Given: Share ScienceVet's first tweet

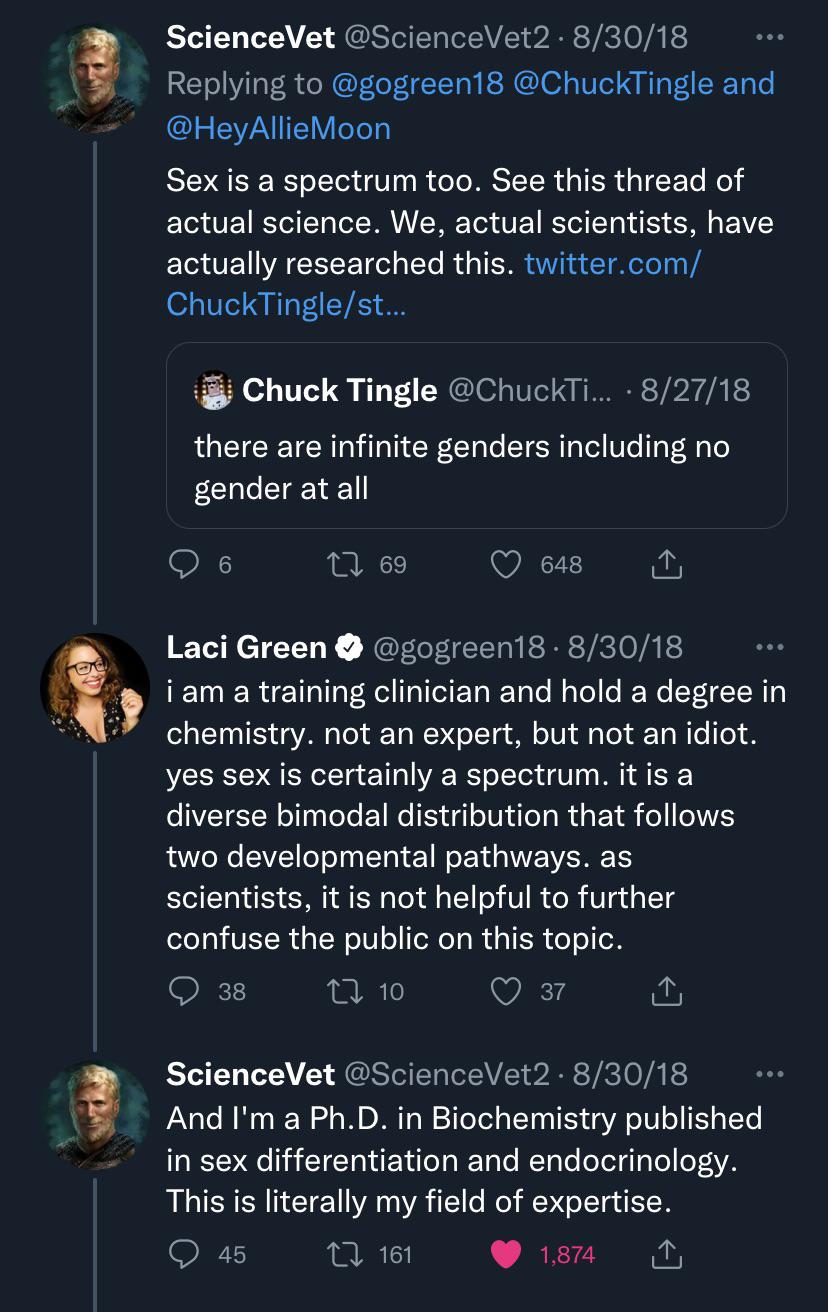Looking at the screenshot, I should 666,565.
